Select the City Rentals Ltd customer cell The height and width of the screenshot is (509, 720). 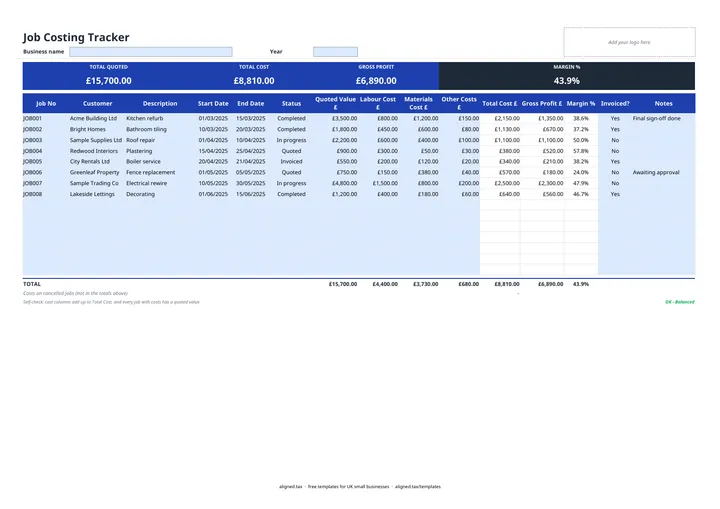90,162
